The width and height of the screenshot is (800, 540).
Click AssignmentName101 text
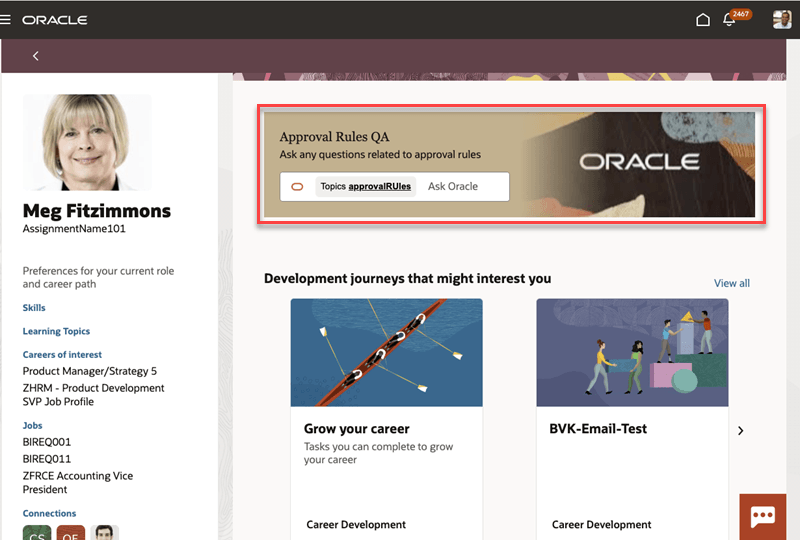(74, 229)
